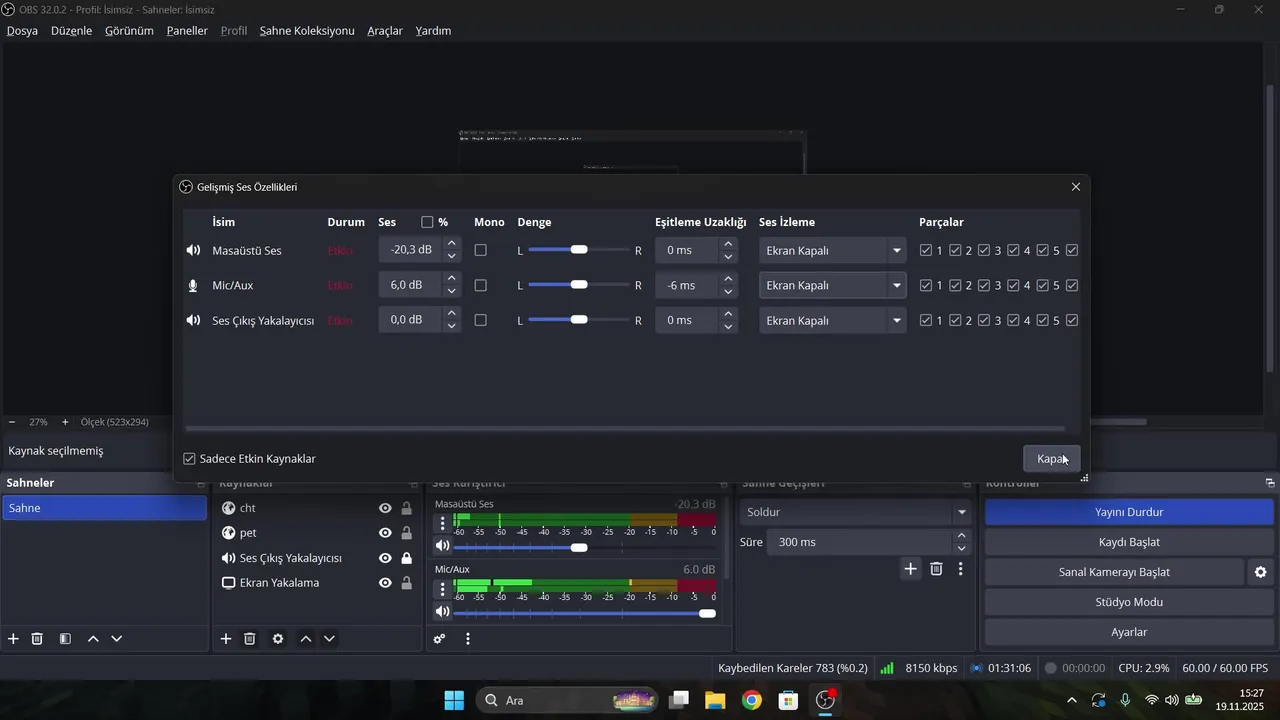This screenshot has height=720, width=1280.
Task: Open the Sahne Koleksiyonu menu
Action: 307,31
